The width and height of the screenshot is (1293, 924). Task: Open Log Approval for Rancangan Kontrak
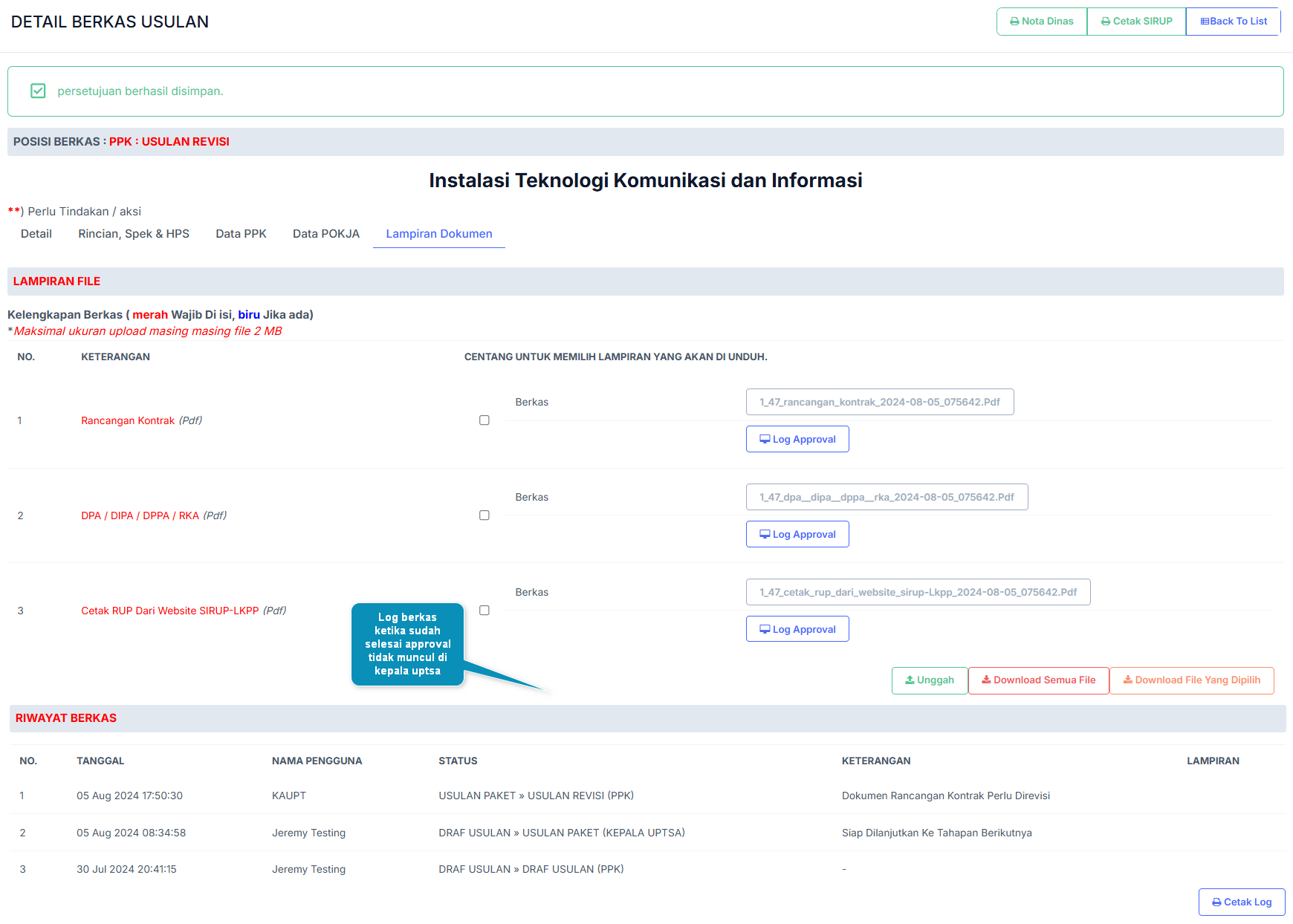[797, 439]
